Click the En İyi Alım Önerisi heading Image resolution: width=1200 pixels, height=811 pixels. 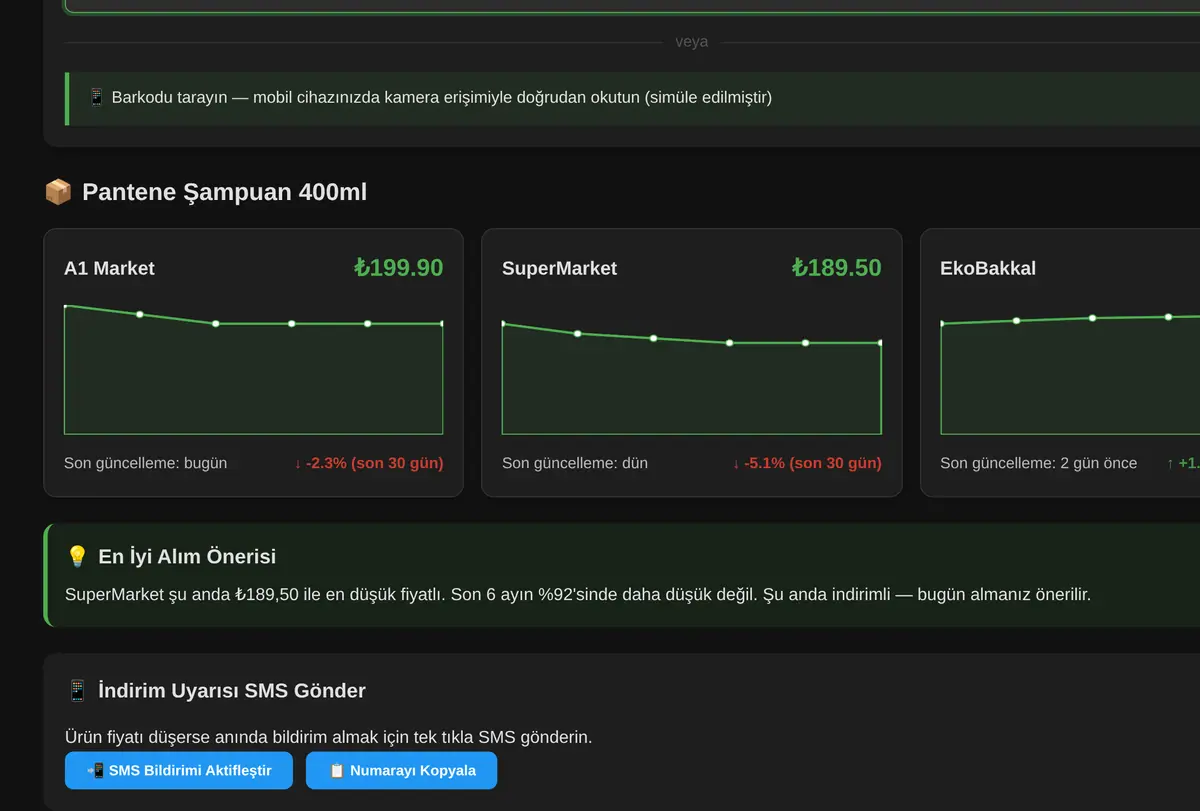click(x=187, y=557)
